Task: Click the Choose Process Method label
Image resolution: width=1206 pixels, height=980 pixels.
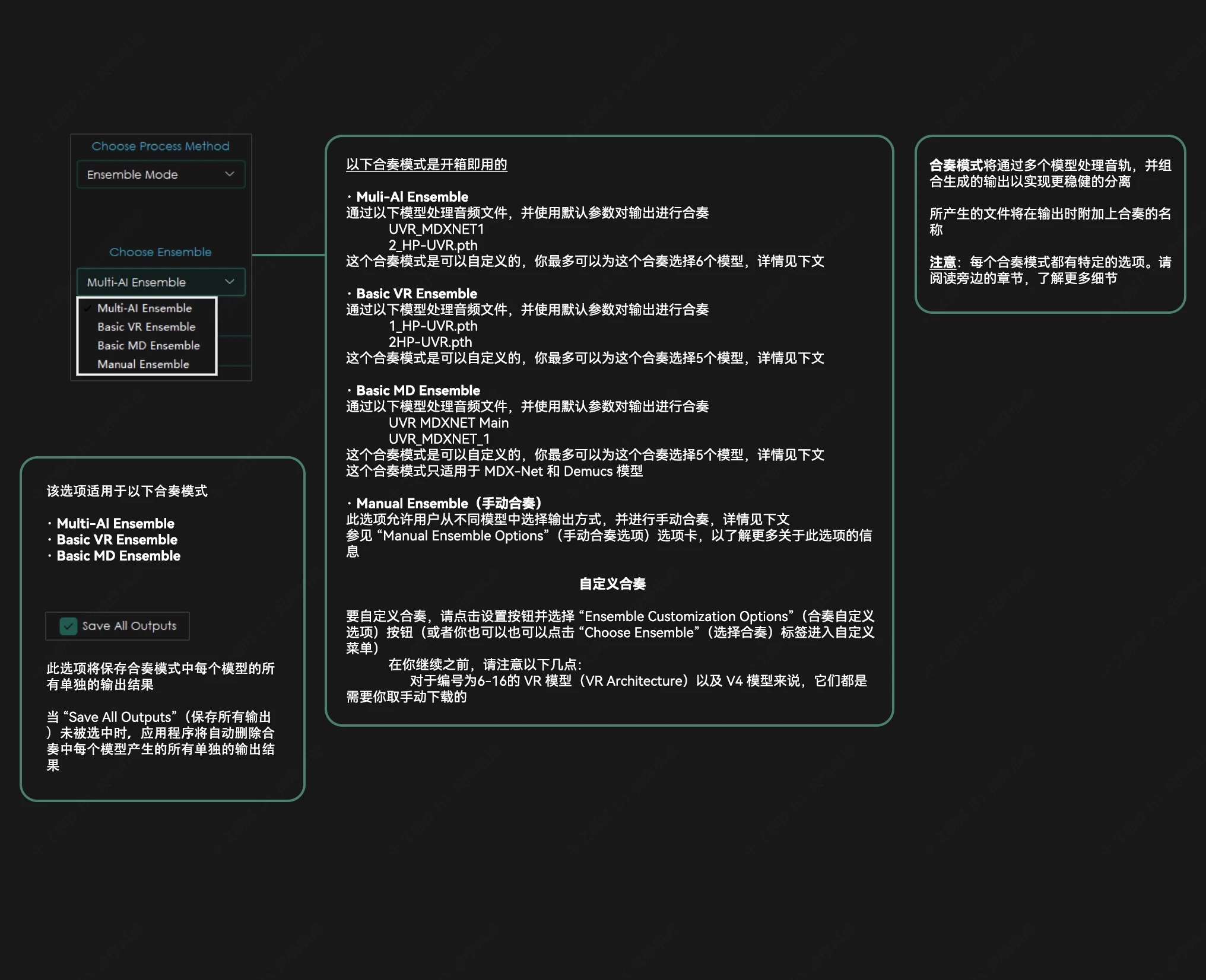Action: tap(160, 146)
